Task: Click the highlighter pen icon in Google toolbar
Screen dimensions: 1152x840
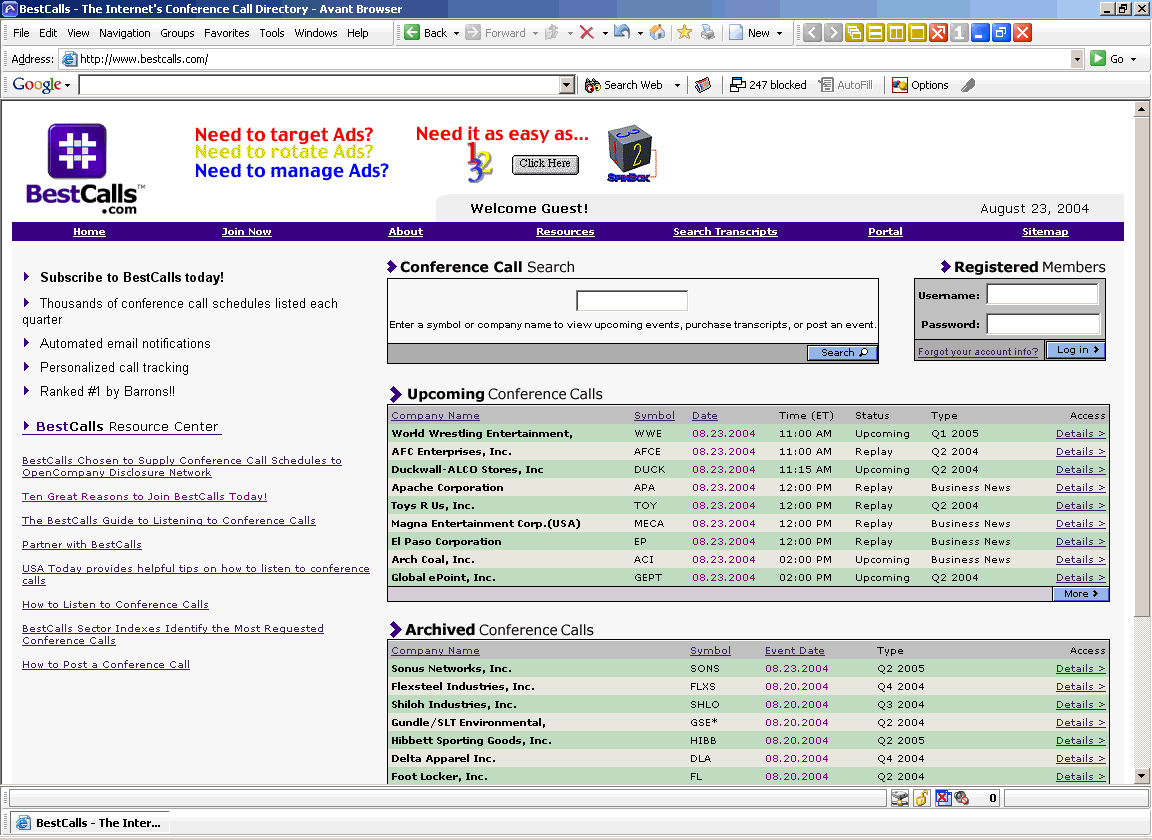Action: (x=968, y=85)
